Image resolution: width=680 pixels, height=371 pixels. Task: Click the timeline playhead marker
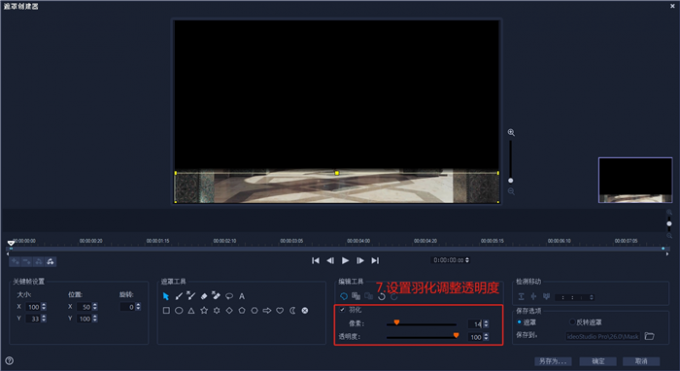coord(11,243)
